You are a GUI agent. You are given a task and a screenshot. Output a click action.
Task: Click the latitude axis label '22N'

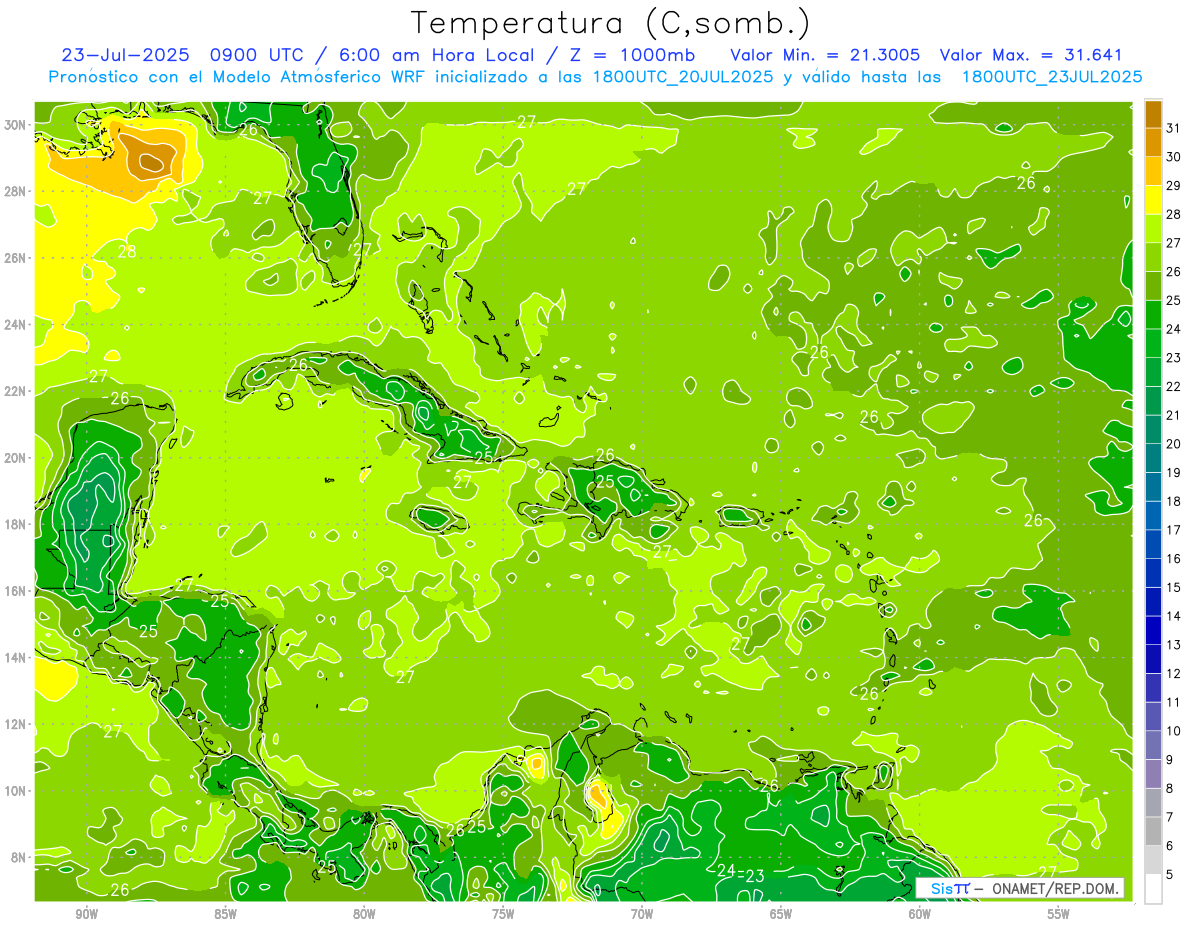tap(16, 391)
